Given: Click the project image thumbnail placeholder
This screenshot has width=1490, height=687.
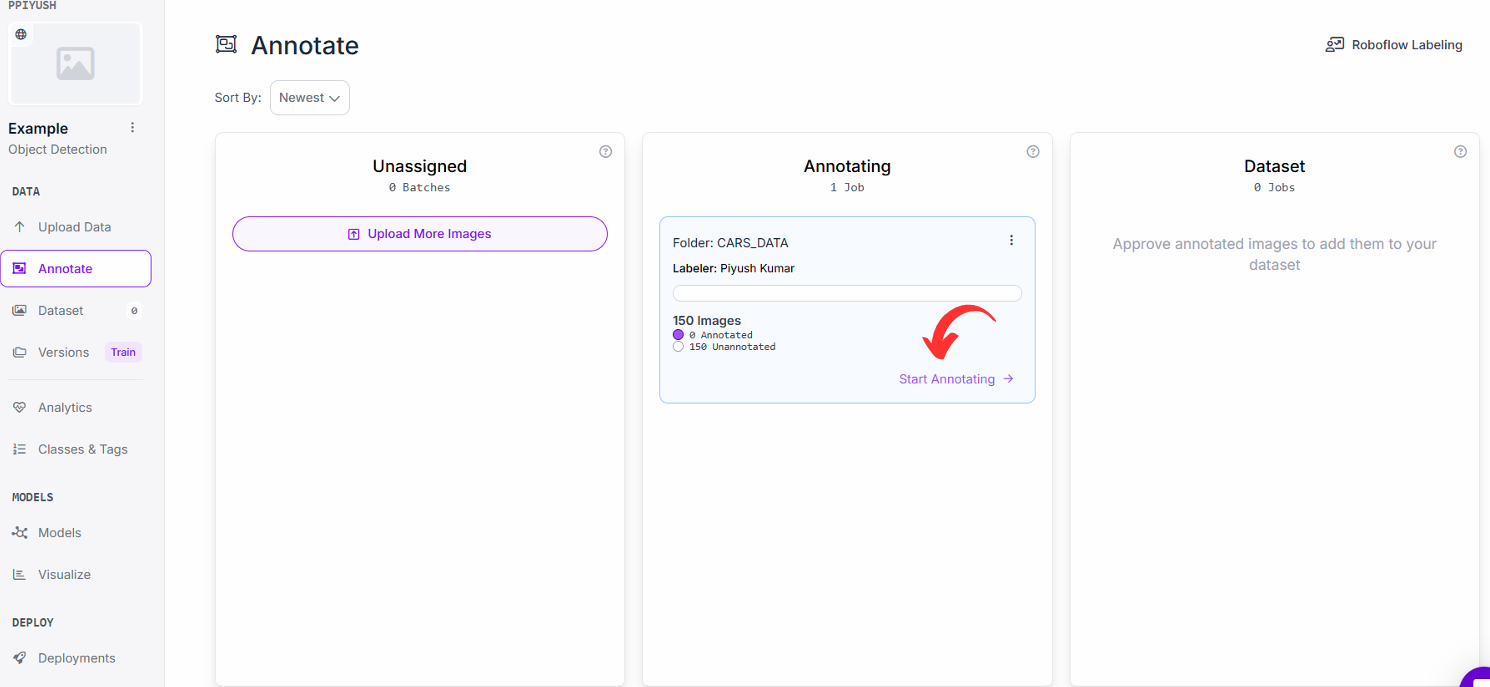Looking at the screenshot, I should coord(75,63).
